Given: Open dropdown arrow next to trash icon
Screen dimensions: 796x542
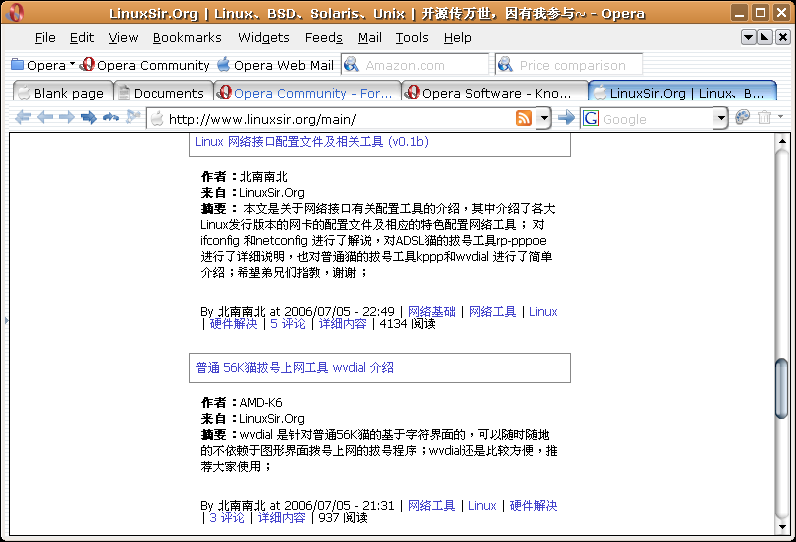Looking at the screenshot, I should pyautogui.click(x=780, y=117).
